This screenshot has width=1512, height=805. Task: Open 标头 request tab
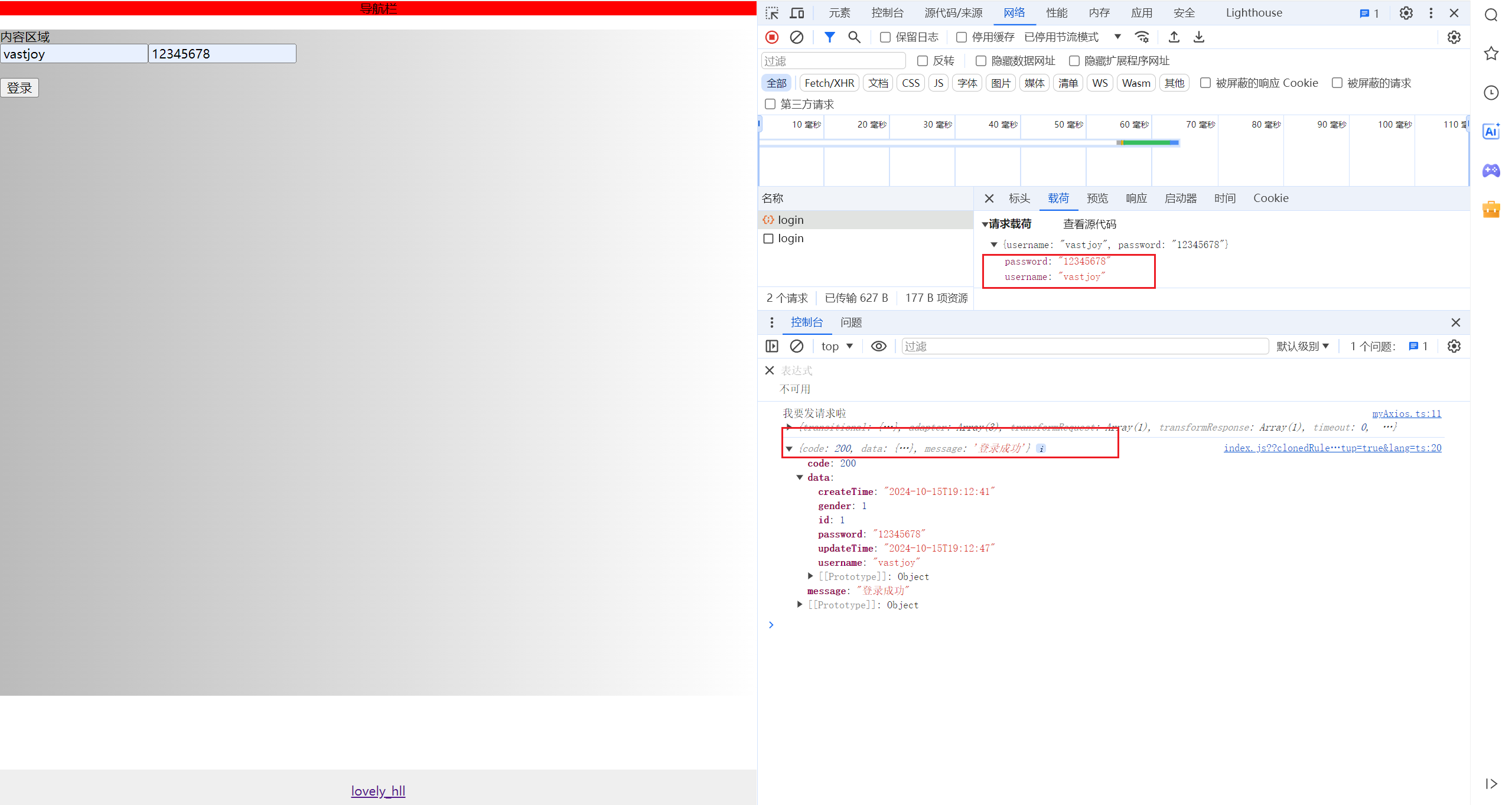pyautogui.click(x=1019, y=198)
